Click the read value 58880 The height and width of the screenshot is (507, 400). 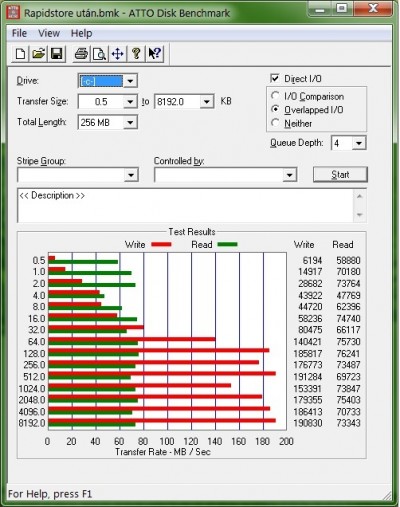(x=348, y=260)
